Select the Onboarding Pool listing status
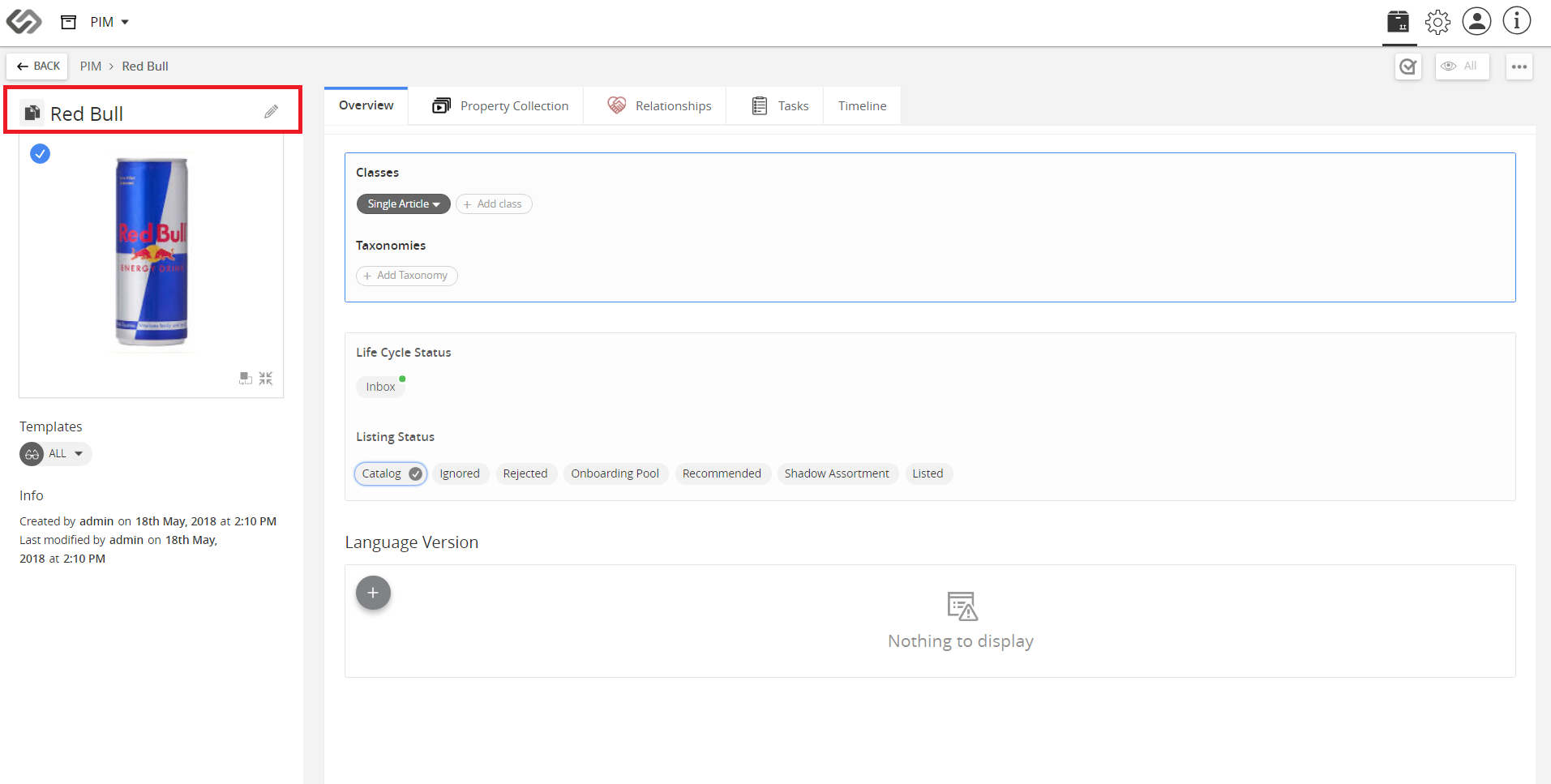 point(615,473)
